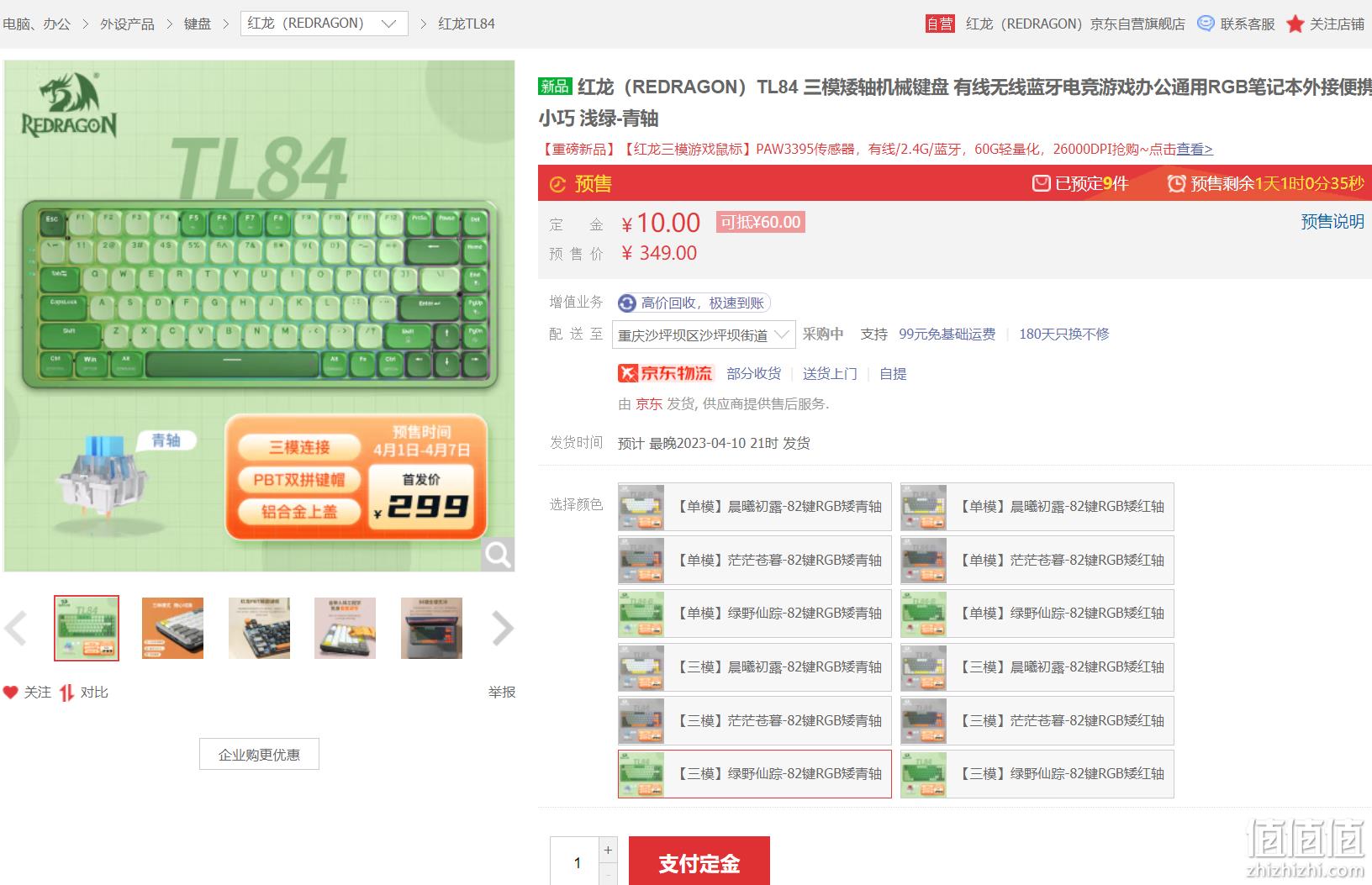Decrease quantity with minus button
This screenshot has width=1372, height=885.
tap(608, 874)
